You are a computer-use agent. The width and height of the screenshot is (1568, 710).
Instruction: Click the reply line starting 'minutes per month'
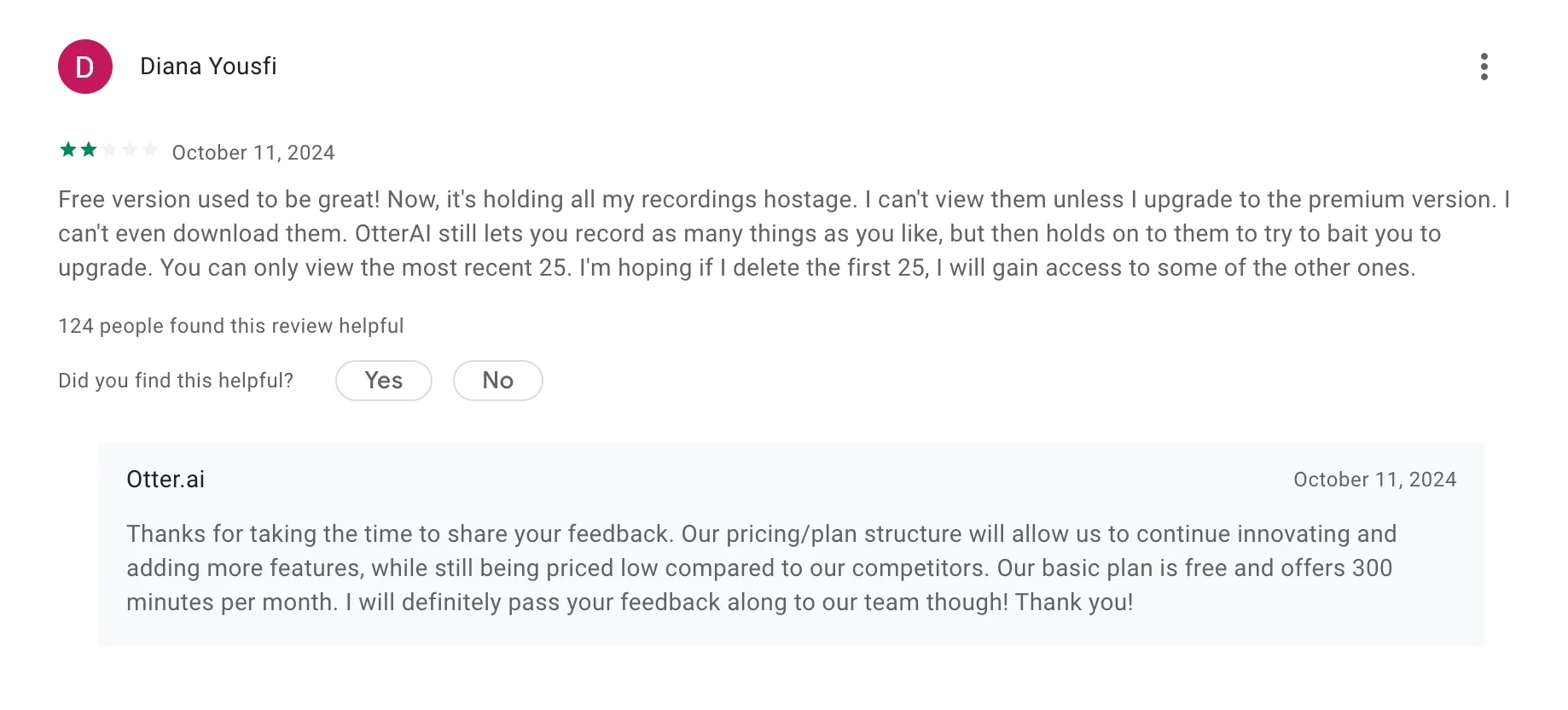[630, 602]
